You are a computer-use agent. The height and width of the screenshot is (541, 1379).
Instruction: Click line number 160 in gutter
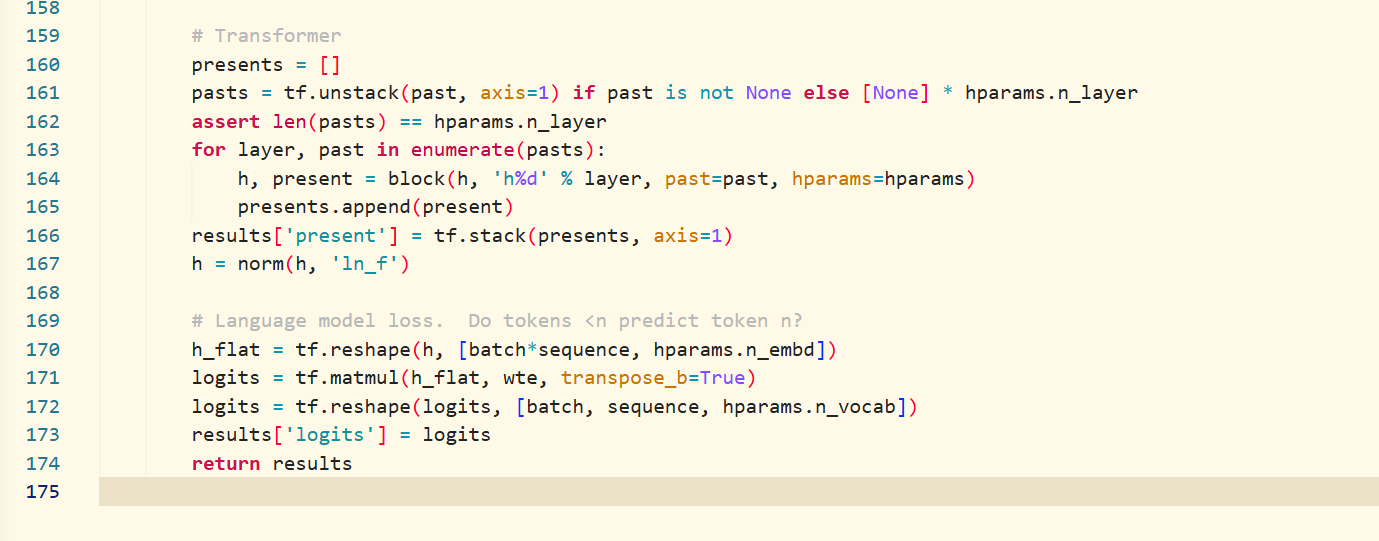tap(41, 65)
